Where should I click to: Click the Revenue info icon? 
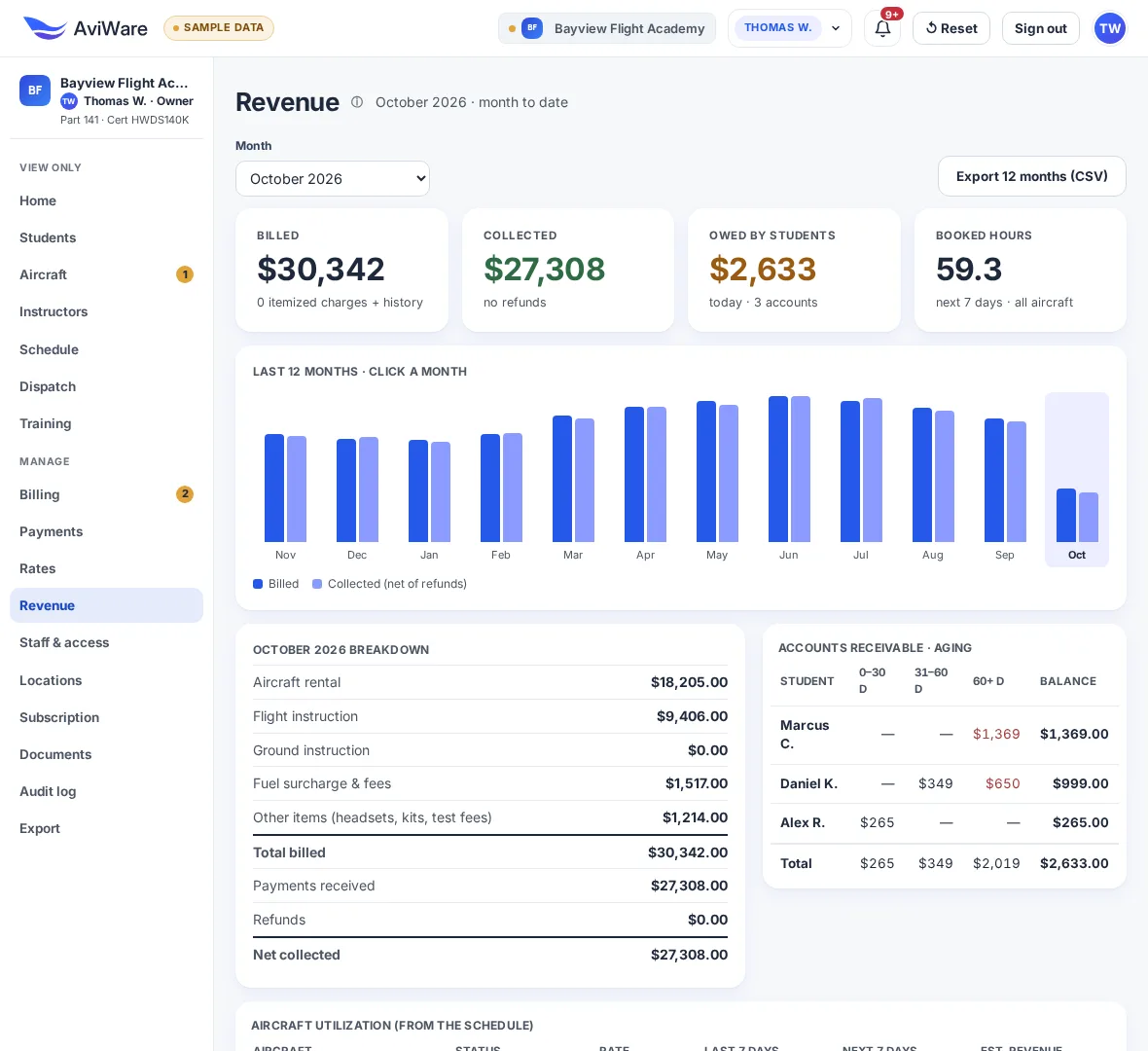tap(356, 102)
